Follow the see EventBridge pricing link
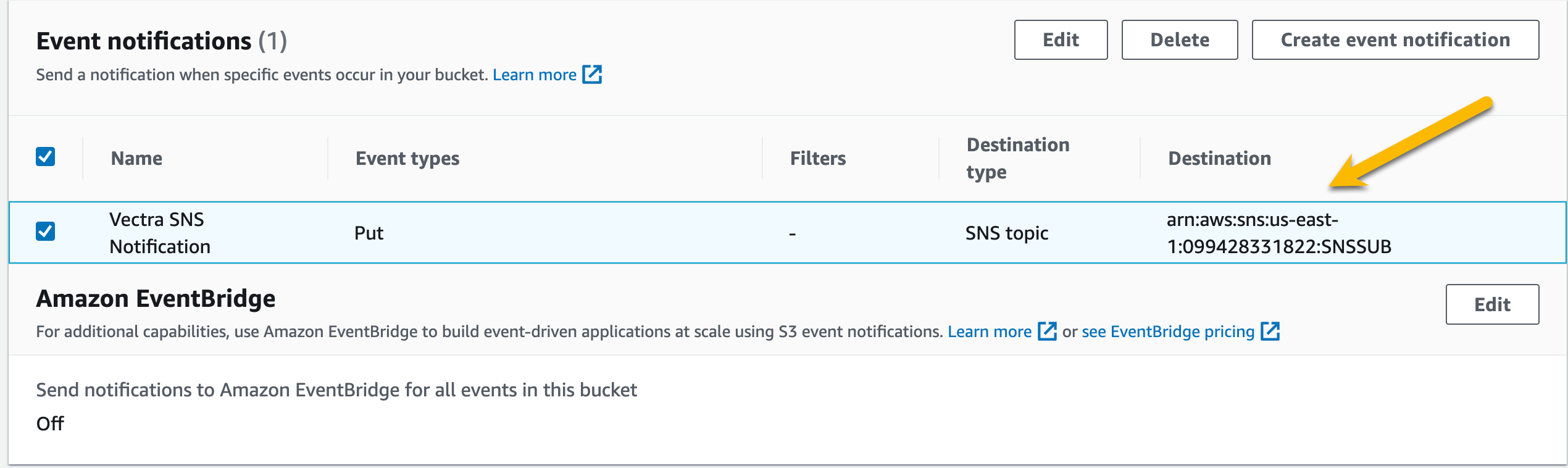Image resolution: width=1568 pixels, height=468 pixels. pos(1167,332)
